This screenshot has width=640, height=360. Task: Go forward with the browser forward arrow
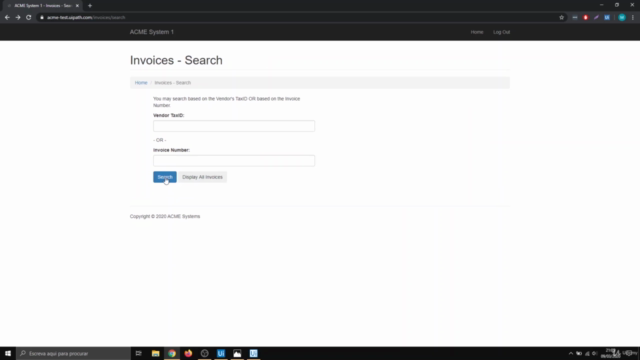[18, 17]
